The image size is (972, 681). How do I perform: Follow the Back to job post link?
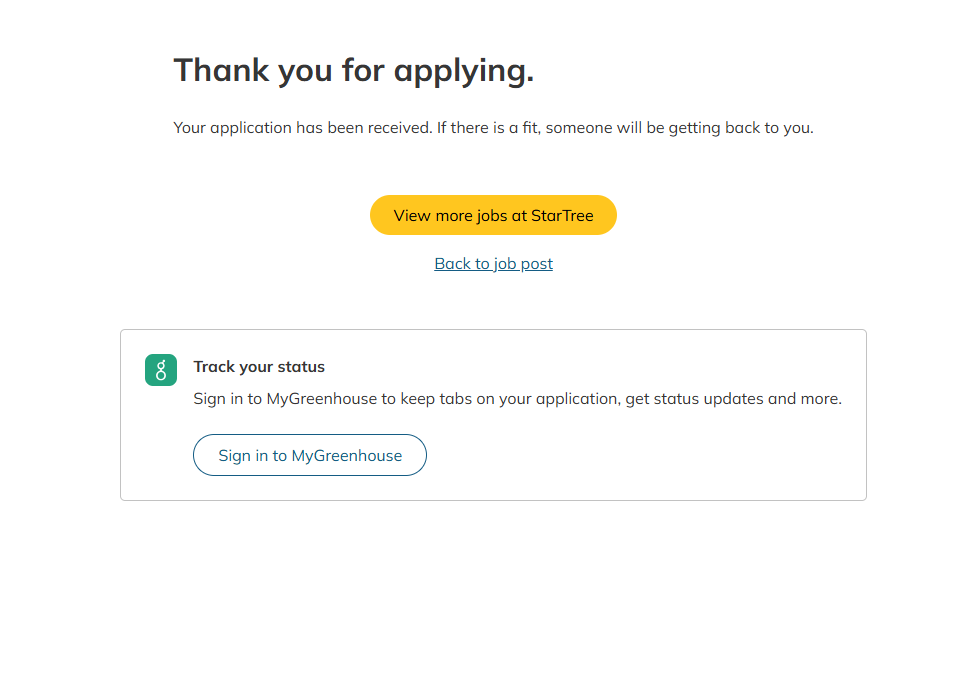click(x=493, y=264)
